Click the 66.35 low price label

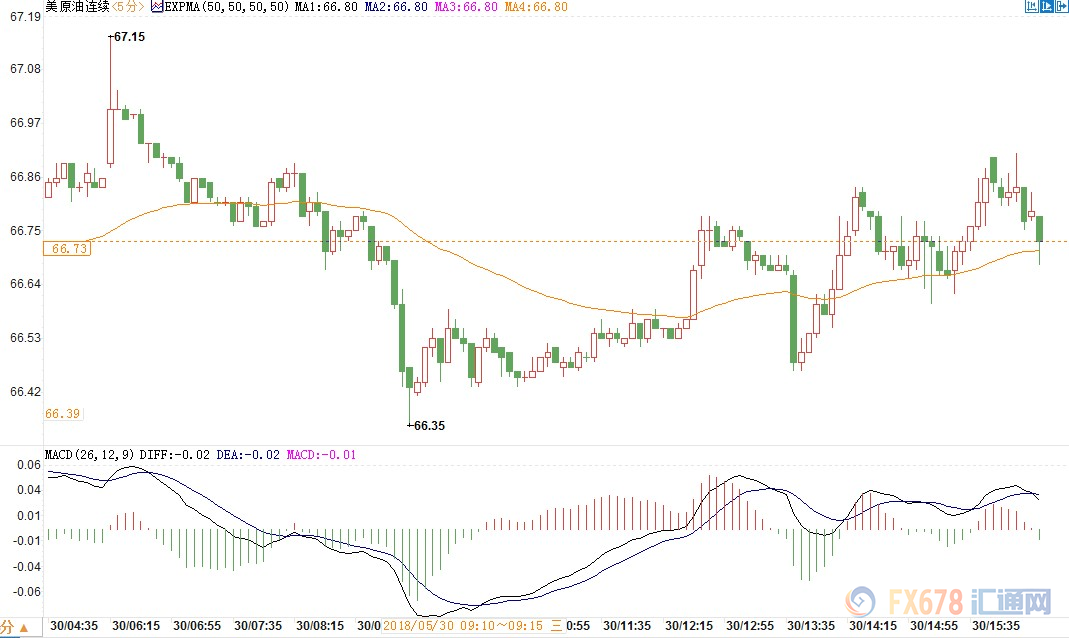click(x=430, y=426)
